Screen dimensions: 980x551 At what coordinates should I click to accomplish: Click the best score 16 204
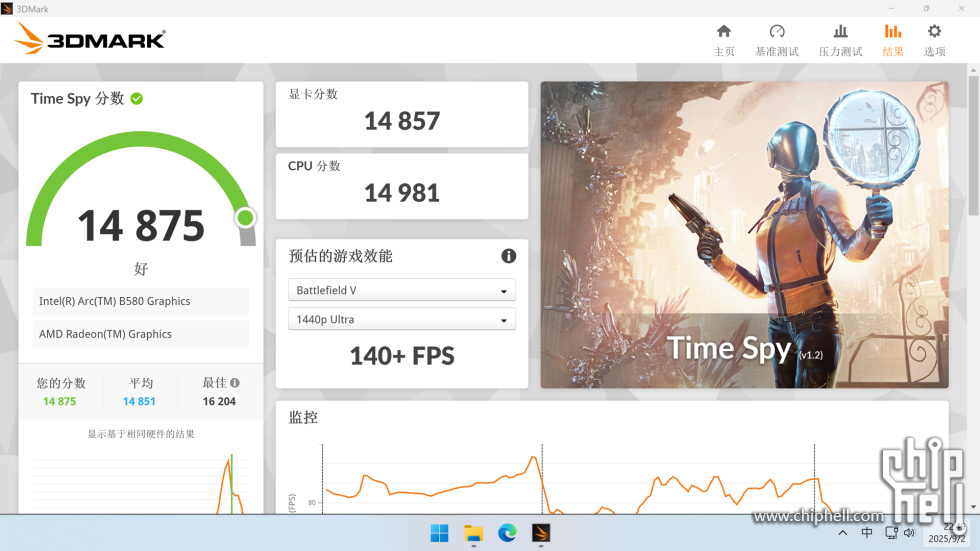[x=219, y=402]
